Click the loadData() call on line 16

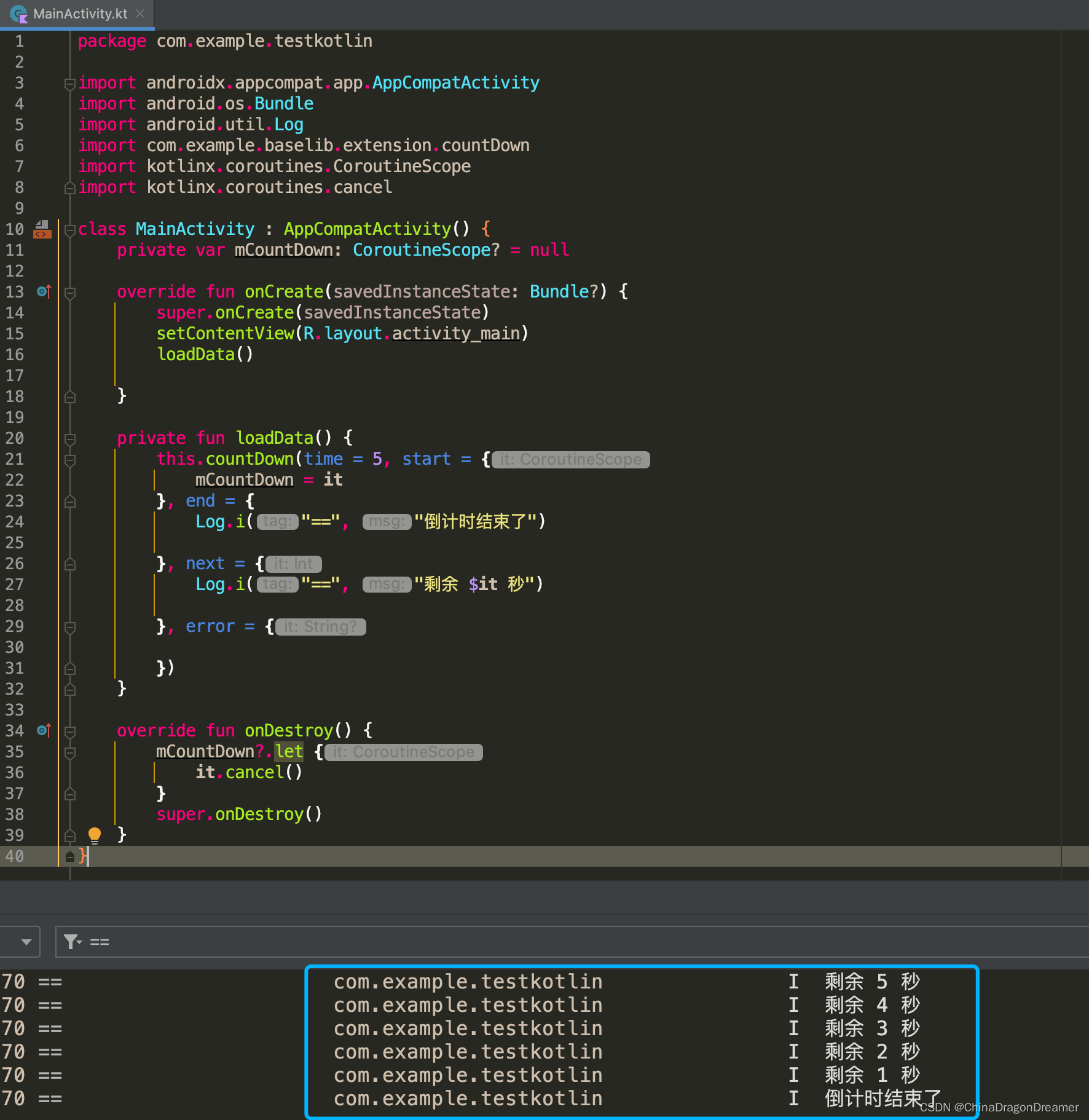(x=205, y=355)
